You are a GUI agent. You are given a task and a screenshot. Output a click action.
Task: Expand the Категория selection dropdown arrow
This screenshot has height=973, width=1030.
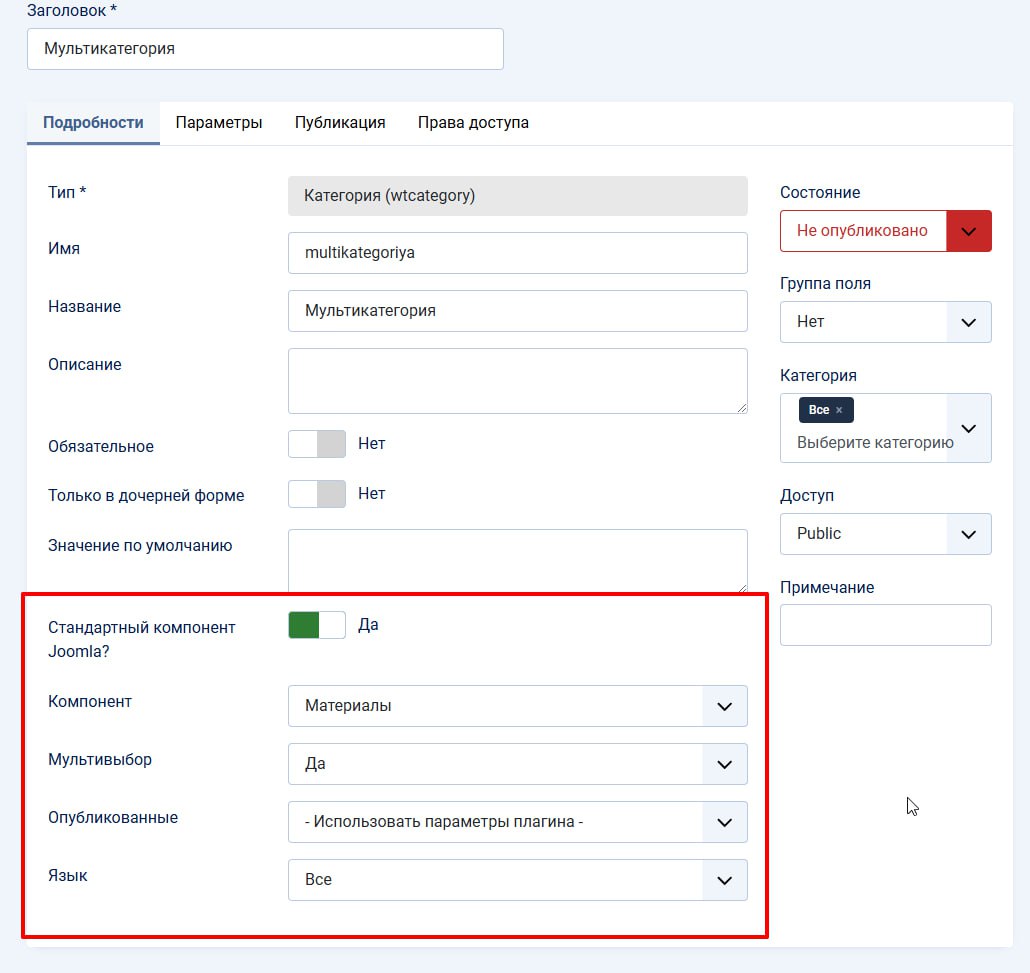click(x=969, y=428)
